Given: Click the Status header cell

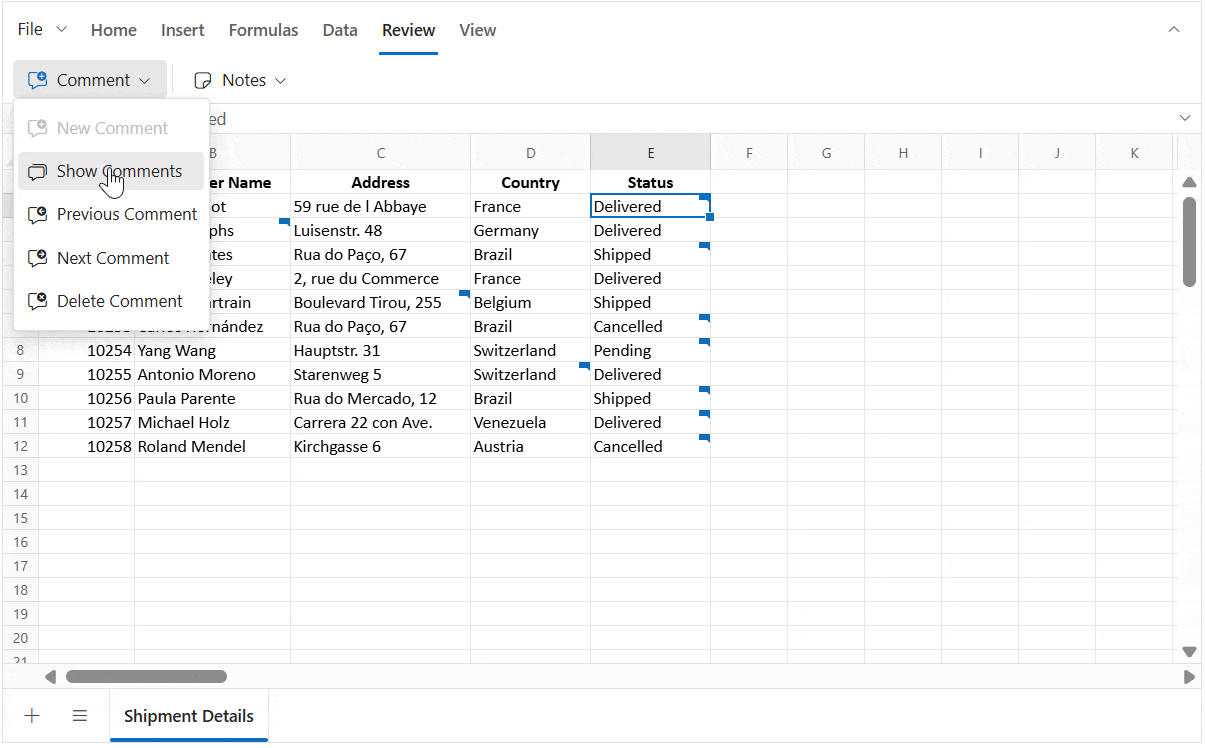Looking at the screenshot, I should (x=651, y=182).
